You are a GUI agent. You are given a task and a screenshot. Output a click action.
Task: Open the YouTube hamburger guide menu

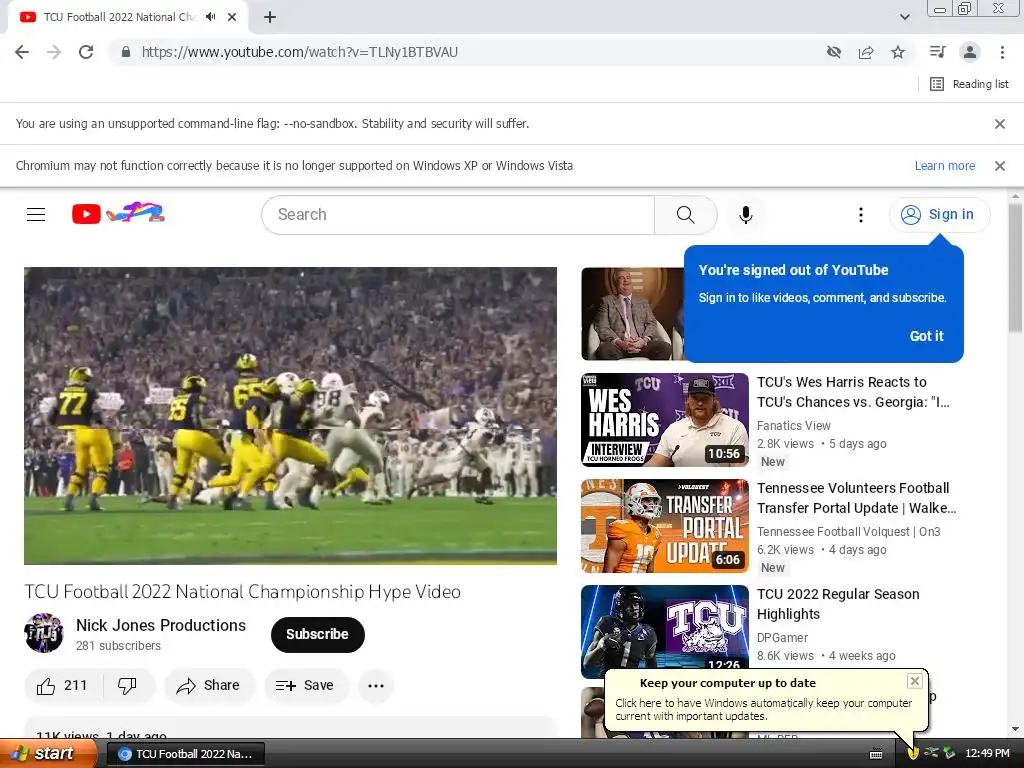click(36, 214)
